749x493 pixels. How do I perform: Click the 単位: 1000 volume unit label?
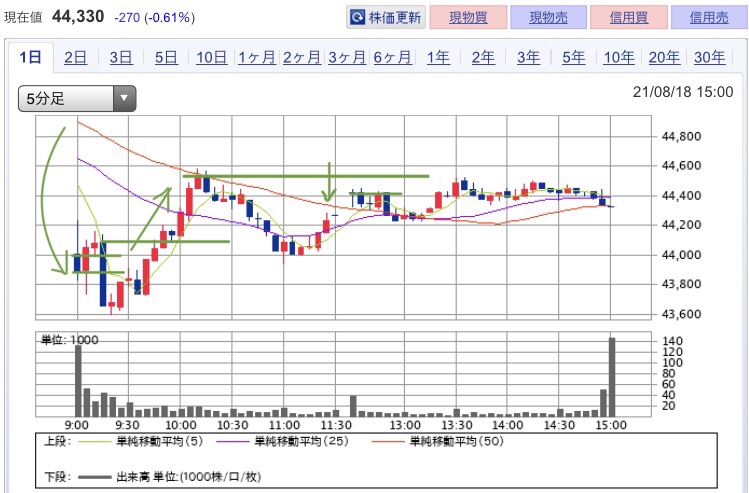70,340
